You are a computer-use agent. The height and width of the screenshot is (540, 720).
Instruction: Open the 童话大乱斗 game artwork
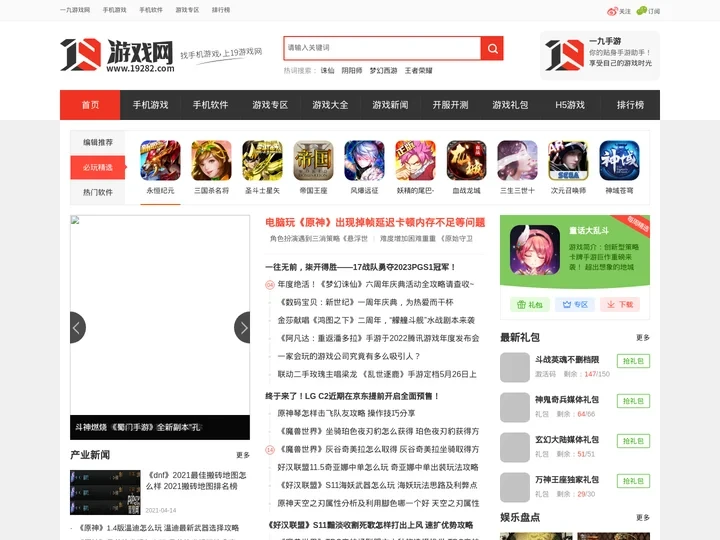535,250
